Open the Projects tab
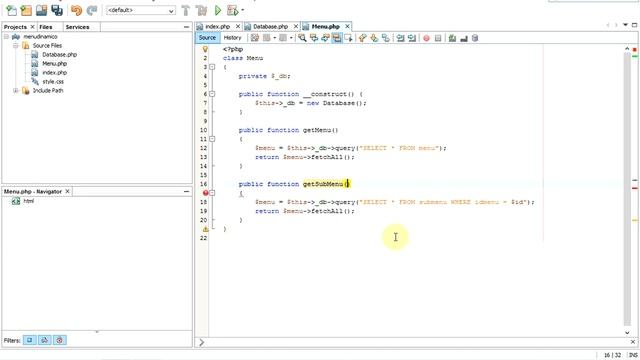Image resolution: width=640 pixels, height=360 pixels. pyautogui.click(x=15, y=27)
